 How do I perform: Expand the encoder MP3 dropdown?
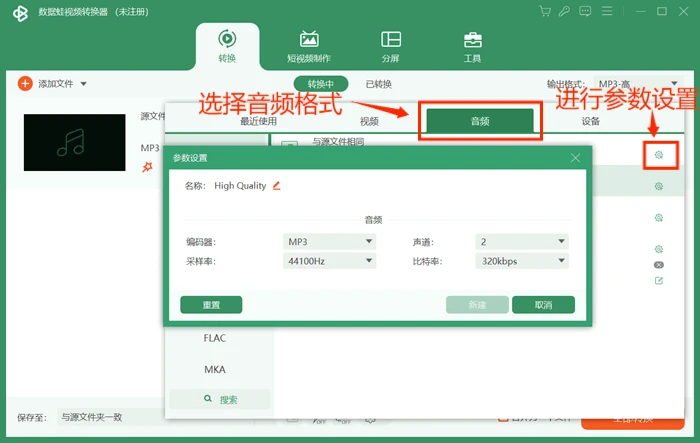(329, 242)
